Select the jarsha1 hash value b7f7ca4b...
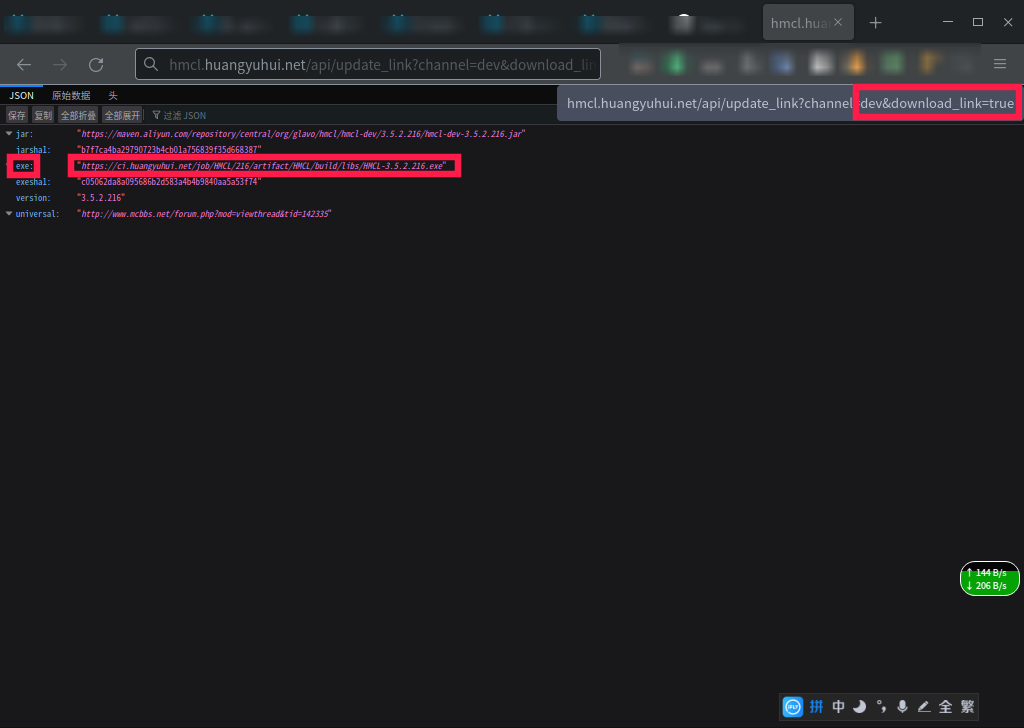Viewport: 1024px width, 728px height. (x=169, y=150)
